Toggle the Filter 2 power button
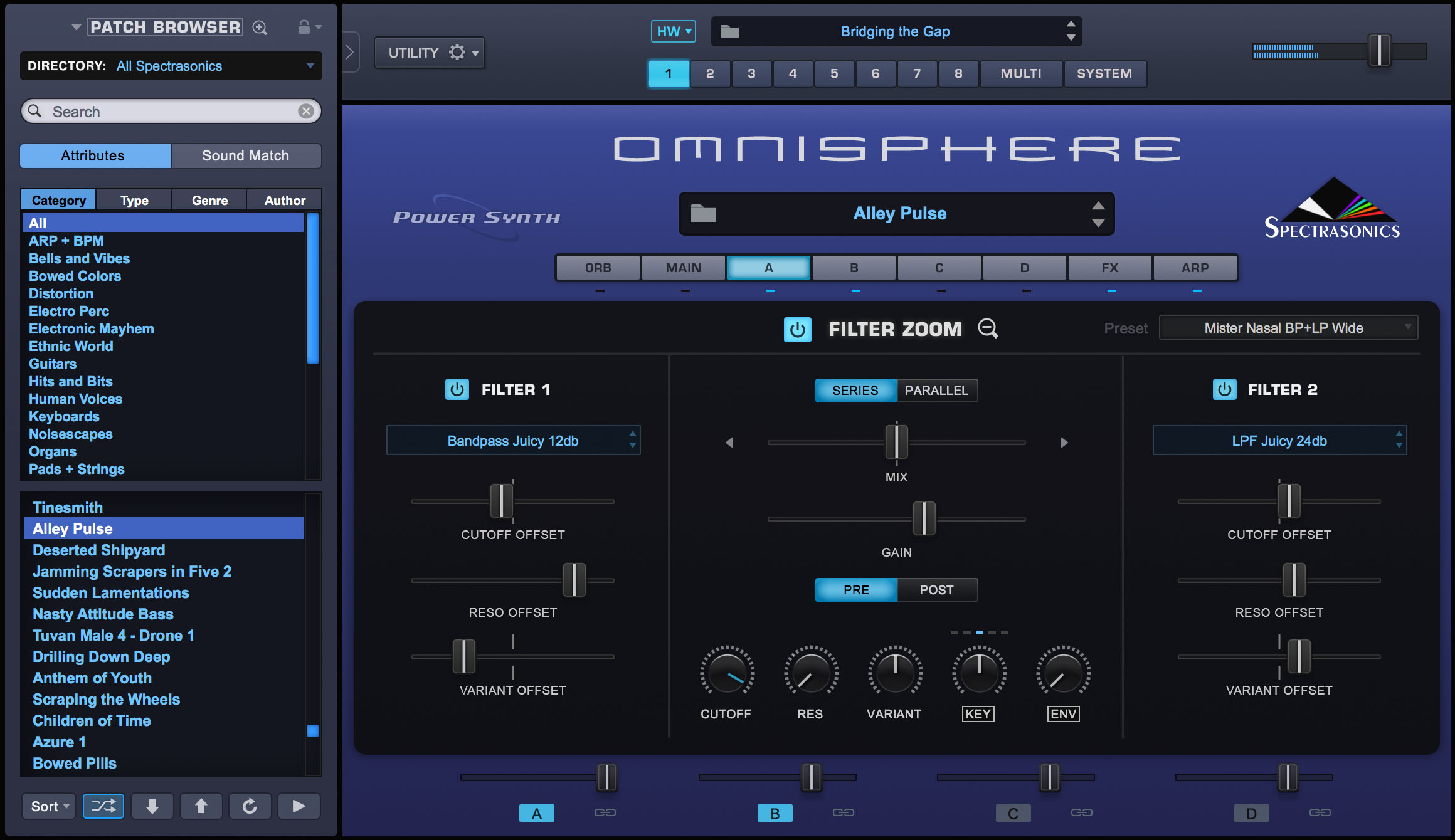1455x840 pixels. point(1224,389)
